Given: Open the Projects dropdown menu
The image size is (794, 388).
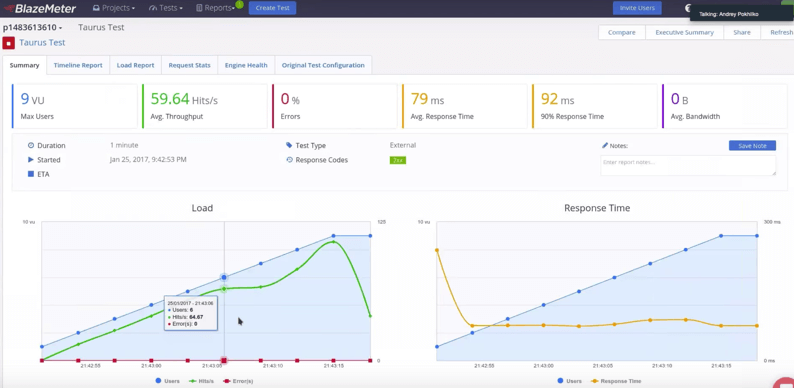Looking at the screenshot, I should click(113, 8).
